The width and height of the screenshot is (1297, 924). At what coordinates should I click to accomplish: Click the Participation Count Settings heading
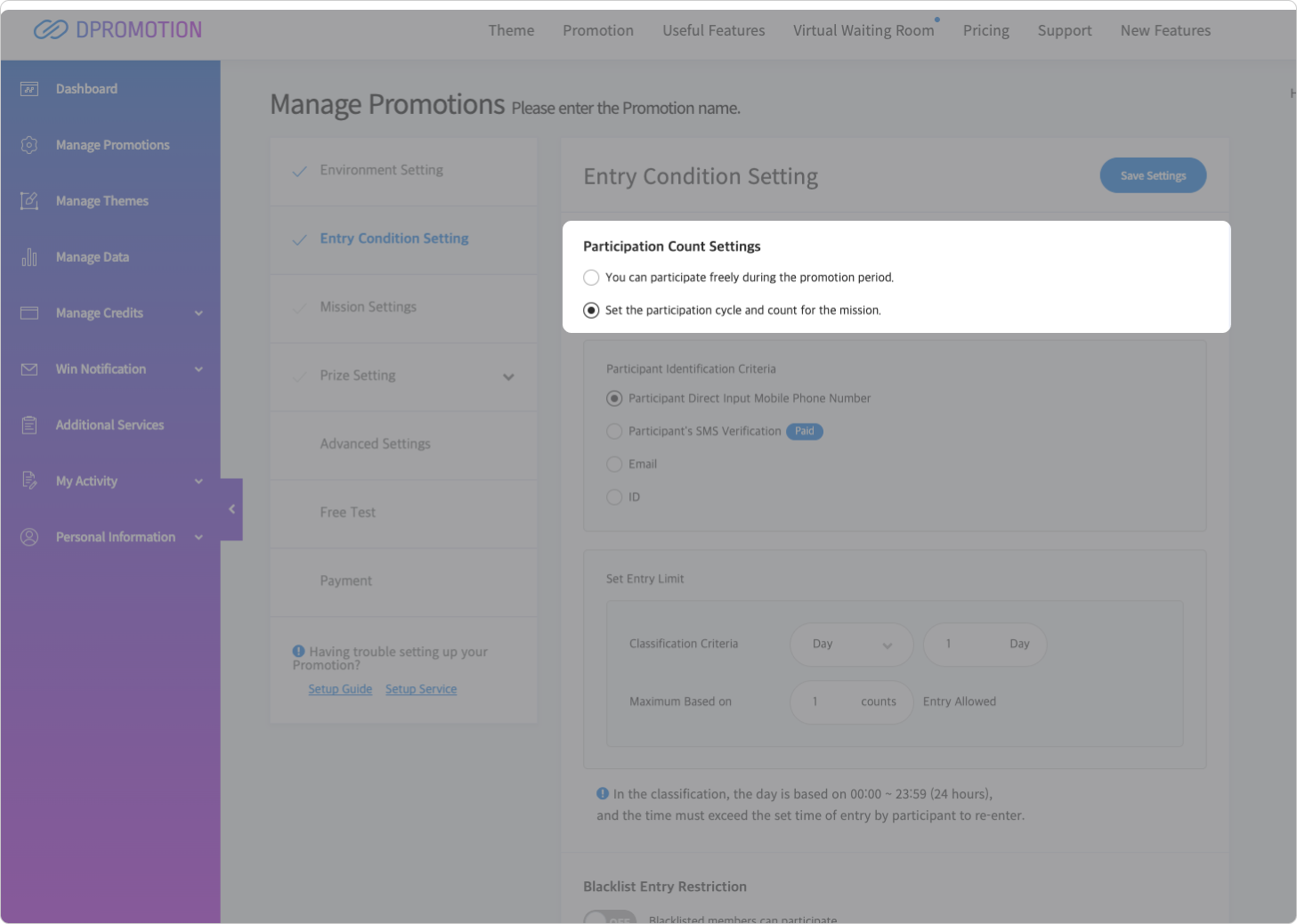[672, 247]
